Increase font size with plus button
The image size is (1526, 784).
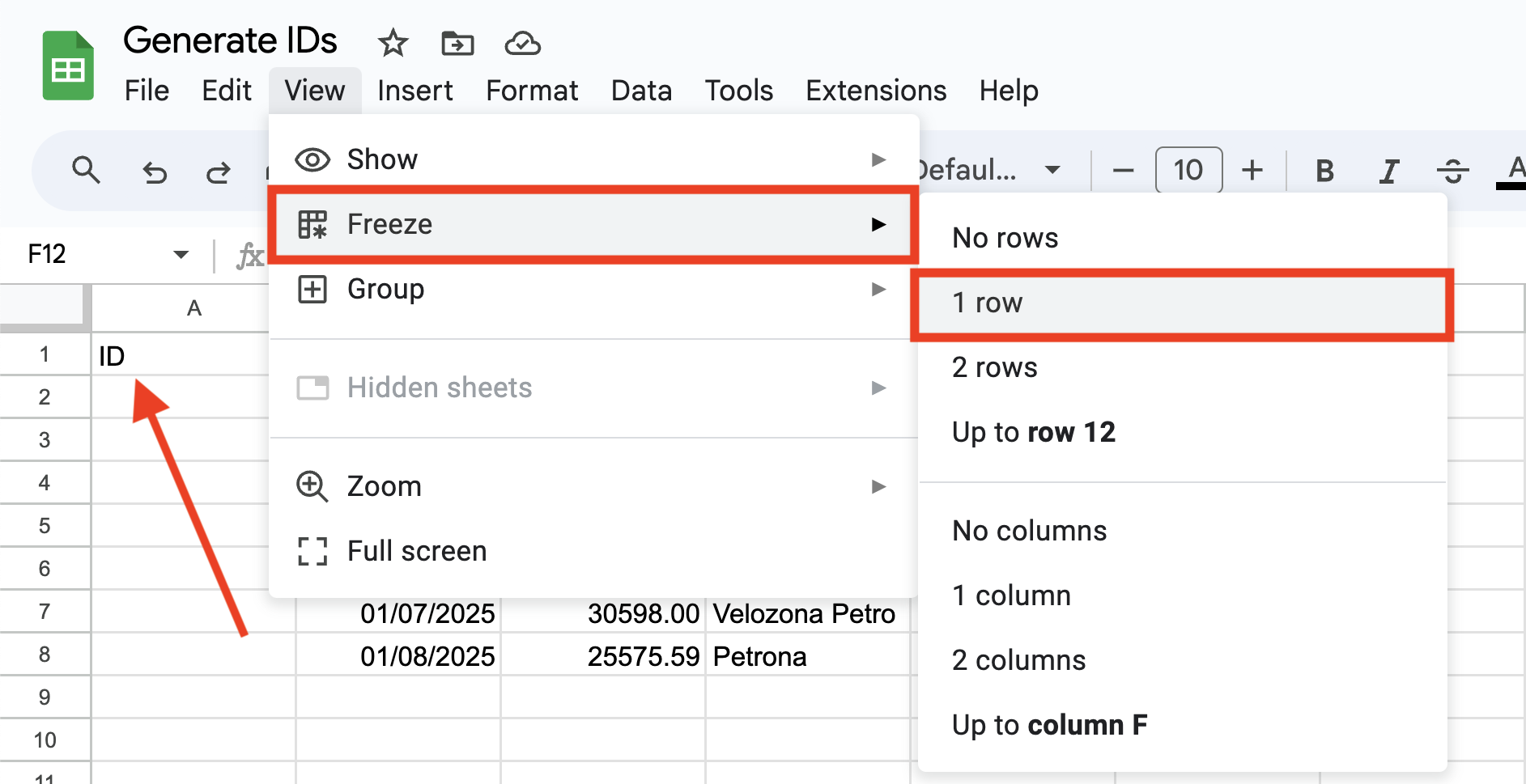click(x=1252, y=171)
